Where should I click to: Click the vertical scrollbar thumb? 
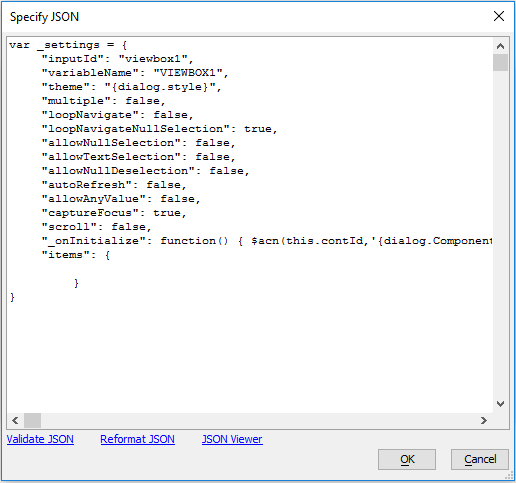pos(500,62)
